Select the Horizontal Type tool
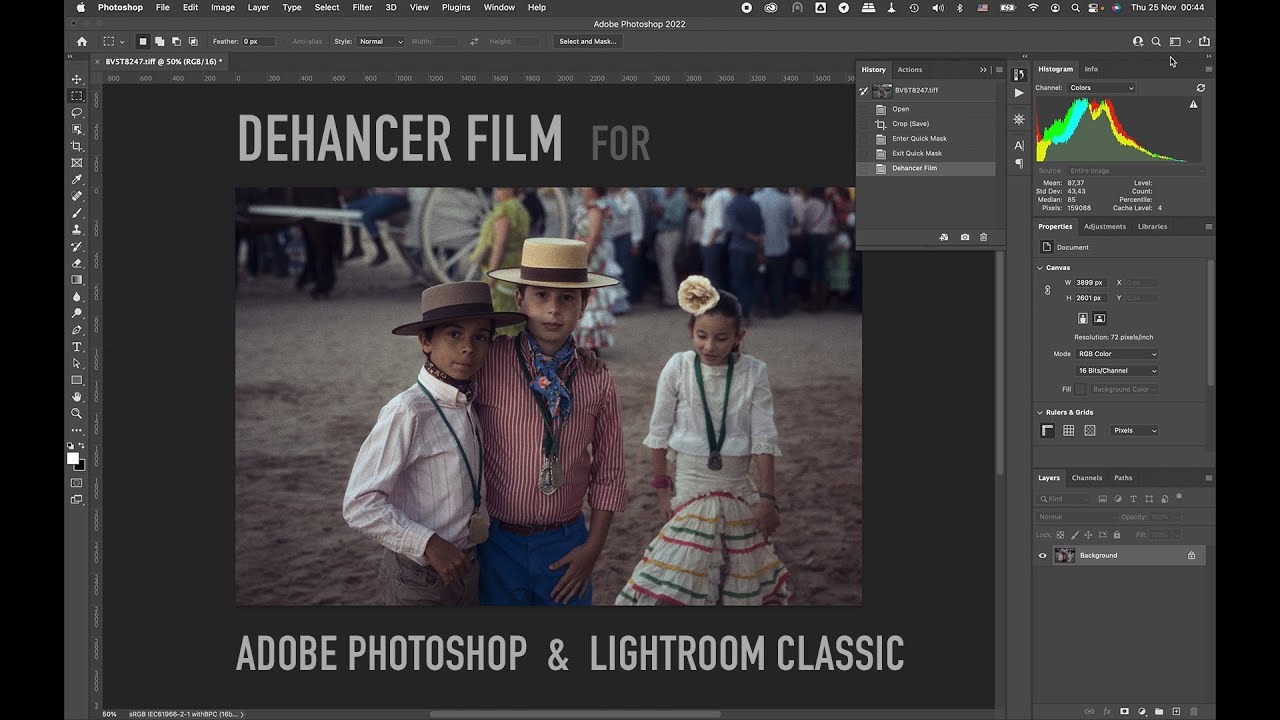This screenshot has width=1280, height=720. tap(76, 347)
